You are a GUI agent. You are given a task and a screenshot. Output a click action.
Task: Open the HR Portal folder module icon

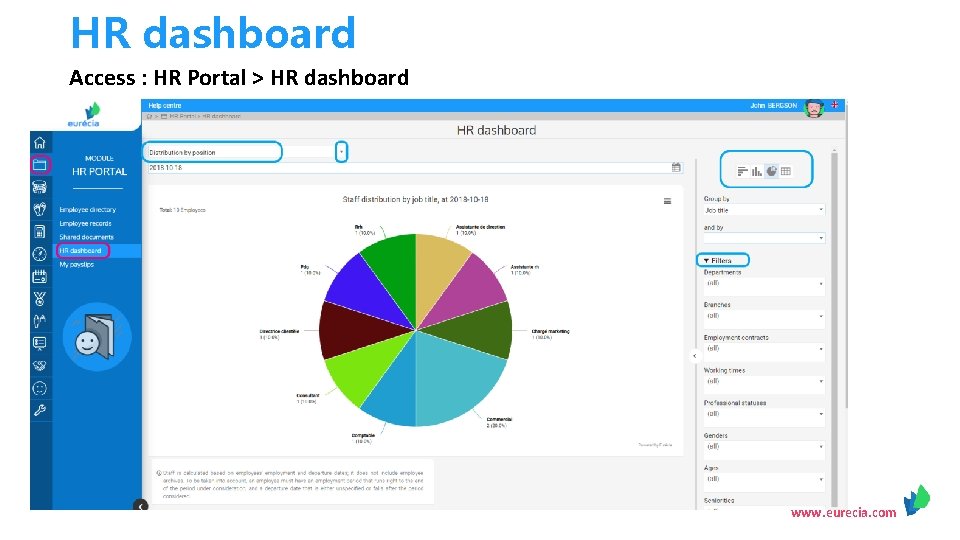click(x=40, y=165)
